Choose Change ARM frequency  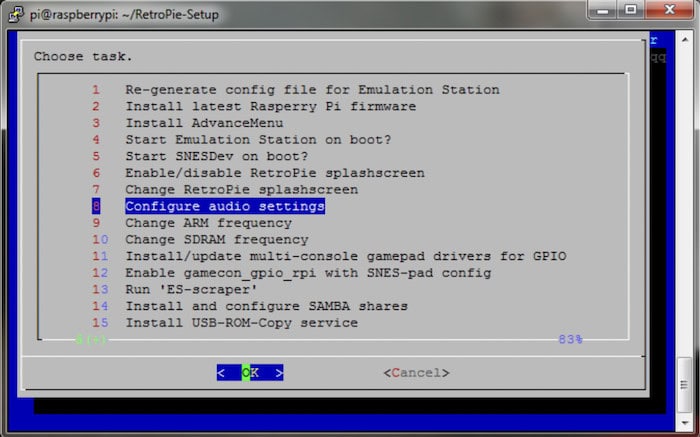pos(192,223)
